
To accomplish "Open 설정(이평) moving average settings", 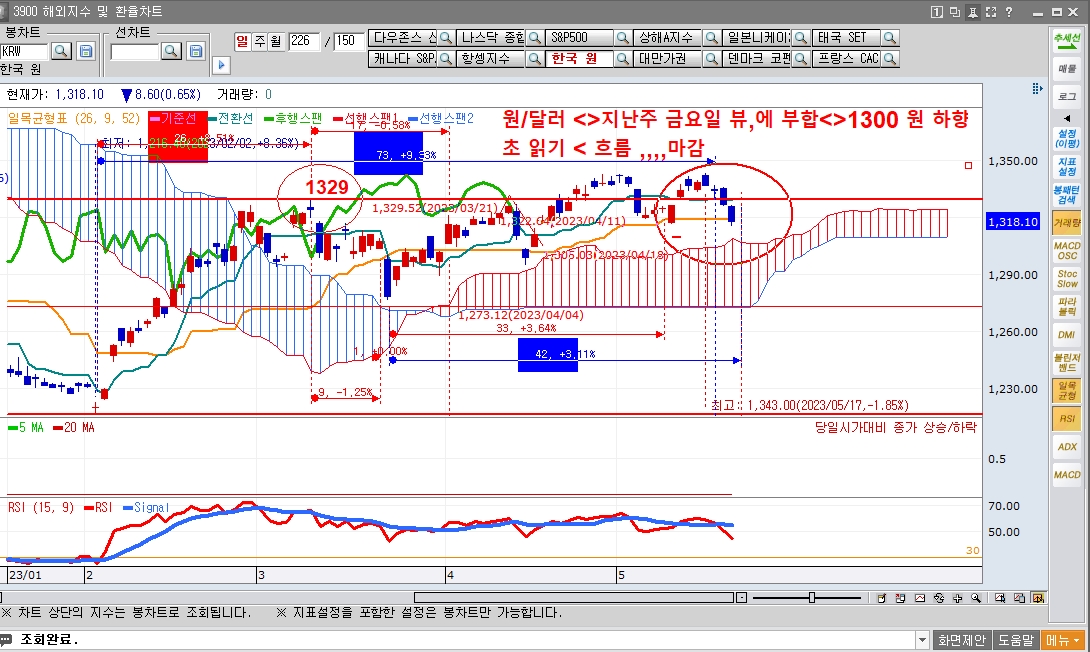I will coord(1067,138).
